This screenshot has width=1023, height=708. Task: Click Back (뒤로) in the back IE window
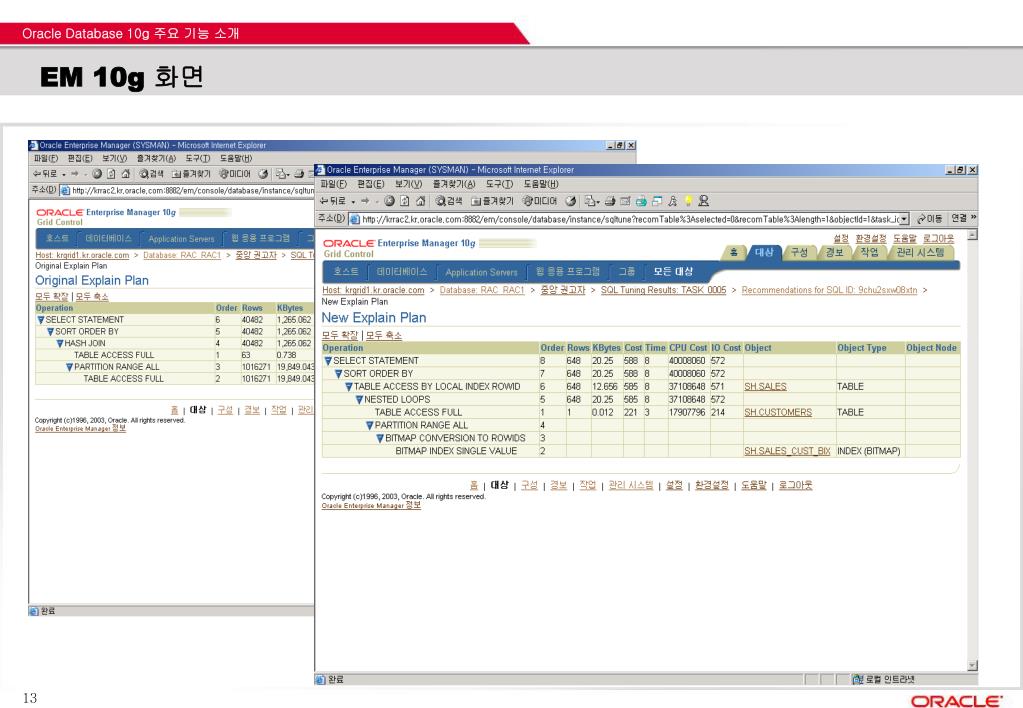(x=45, y=174)
